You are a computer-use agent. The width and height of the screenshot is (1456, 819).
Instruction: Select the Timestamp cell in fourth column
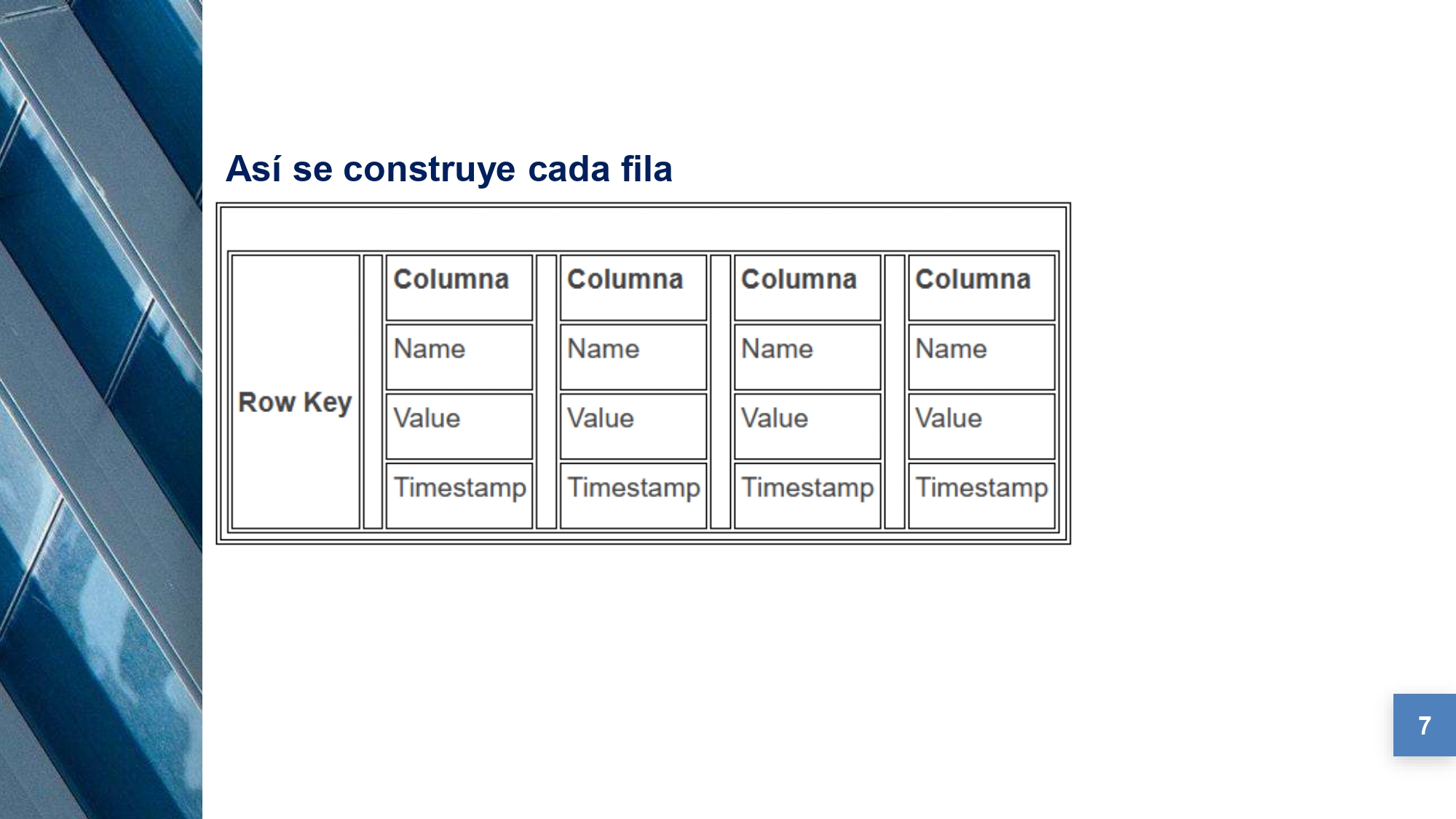(x=981, y=496)
